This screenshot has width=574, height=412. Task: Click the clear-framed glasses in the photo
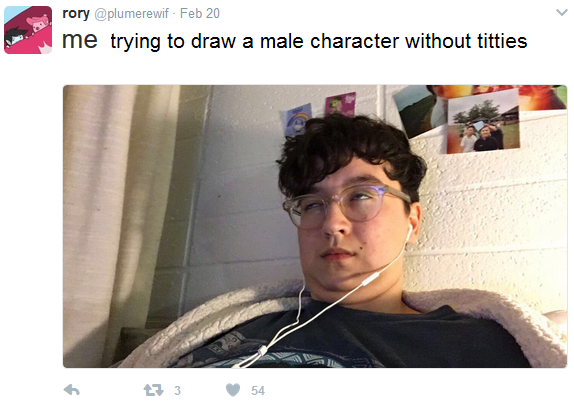click(344, 205)
